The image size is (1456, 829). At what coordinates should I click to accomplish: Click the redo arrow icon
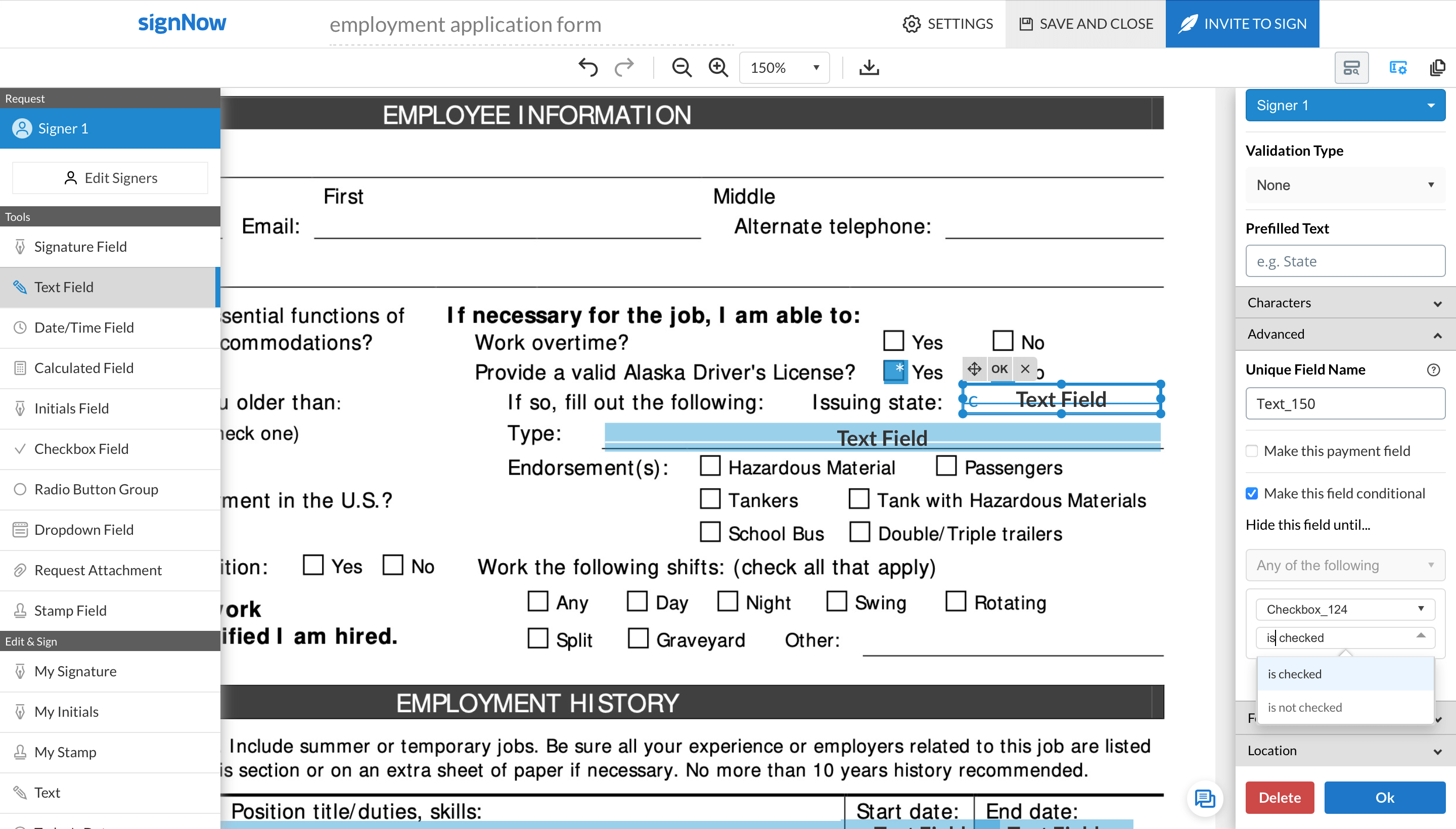point(624,68)
